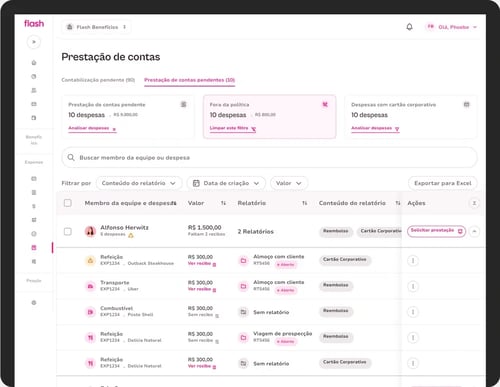The width and height of the screenshot is (500, 387).
Task: Click Viagem de prospecção report name
Action: click(283, 334)
